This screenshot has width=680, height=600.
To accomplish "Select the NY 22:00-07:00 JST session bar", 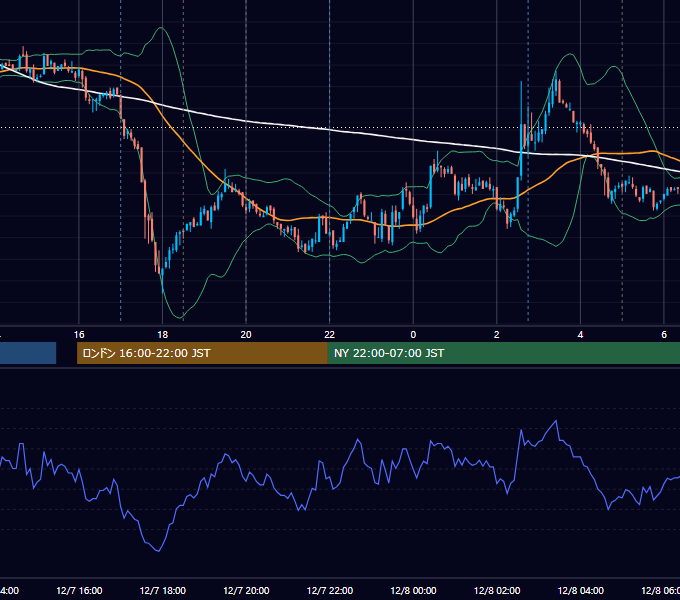I will tap(503, 353).
